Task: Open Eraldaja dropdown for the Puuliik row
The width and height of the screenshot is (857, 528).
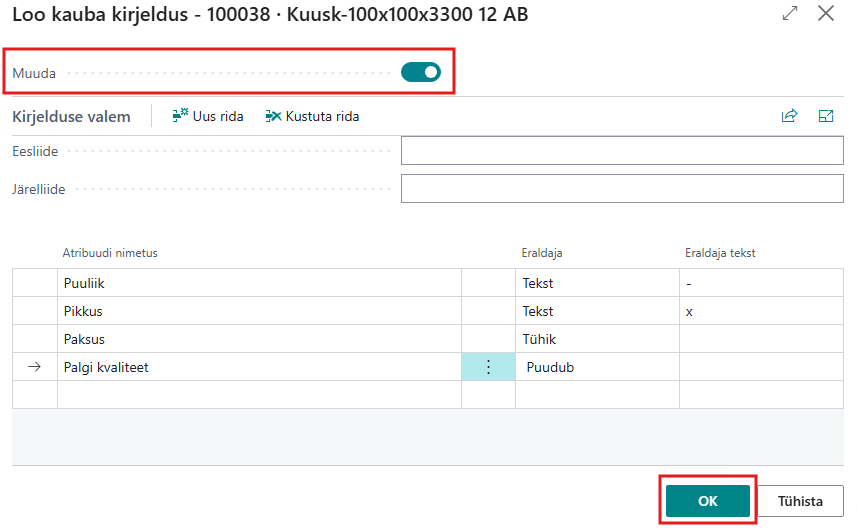Action: tap(596, 283)
